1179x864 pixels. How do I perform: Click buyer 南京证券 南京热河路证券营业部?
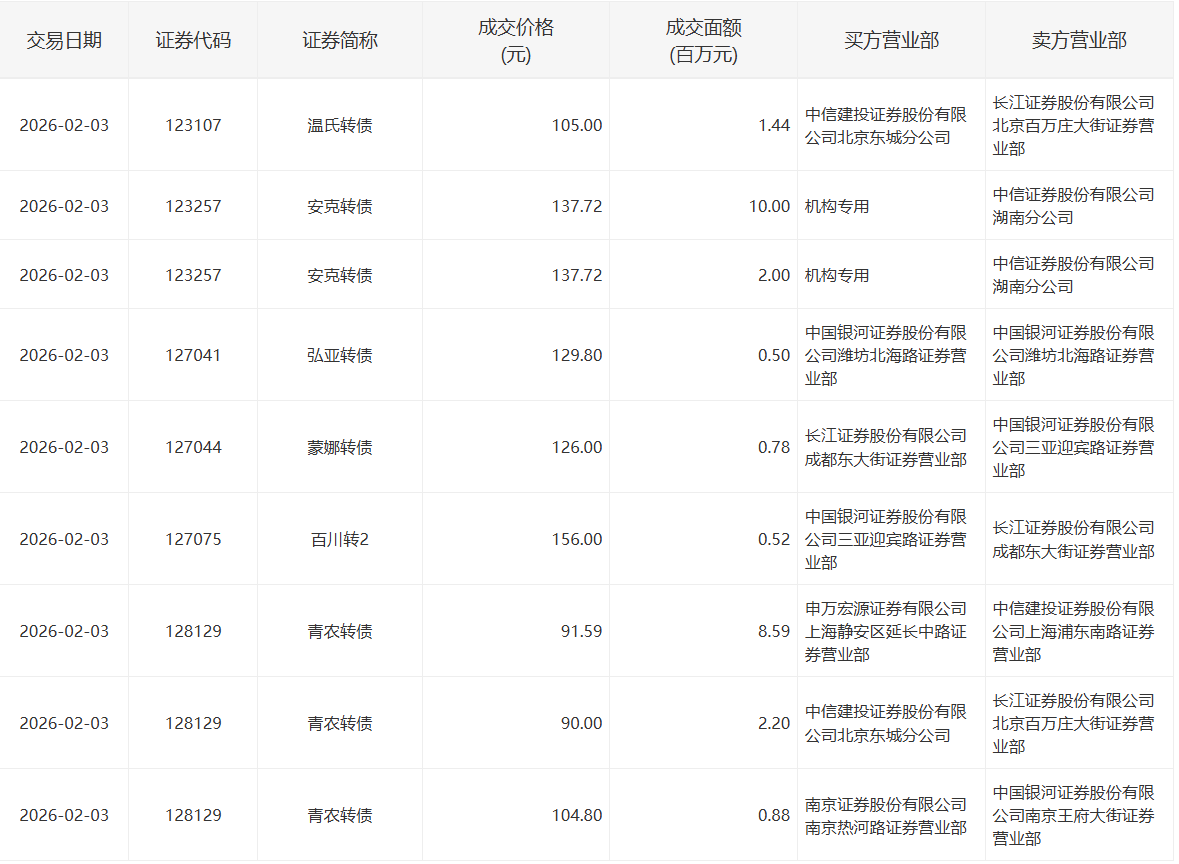[886, 816]
